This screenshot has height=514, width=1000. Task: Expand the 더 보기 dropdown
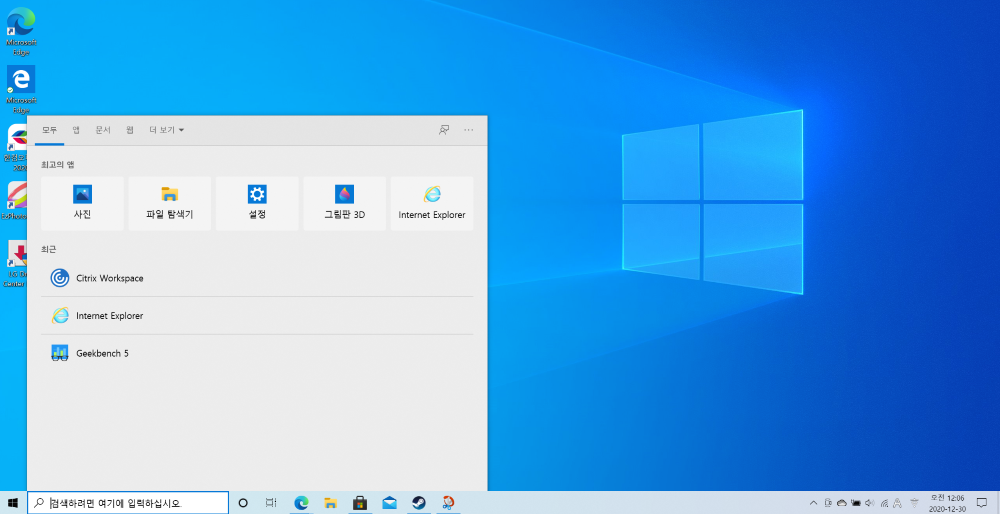click(166, 130)
